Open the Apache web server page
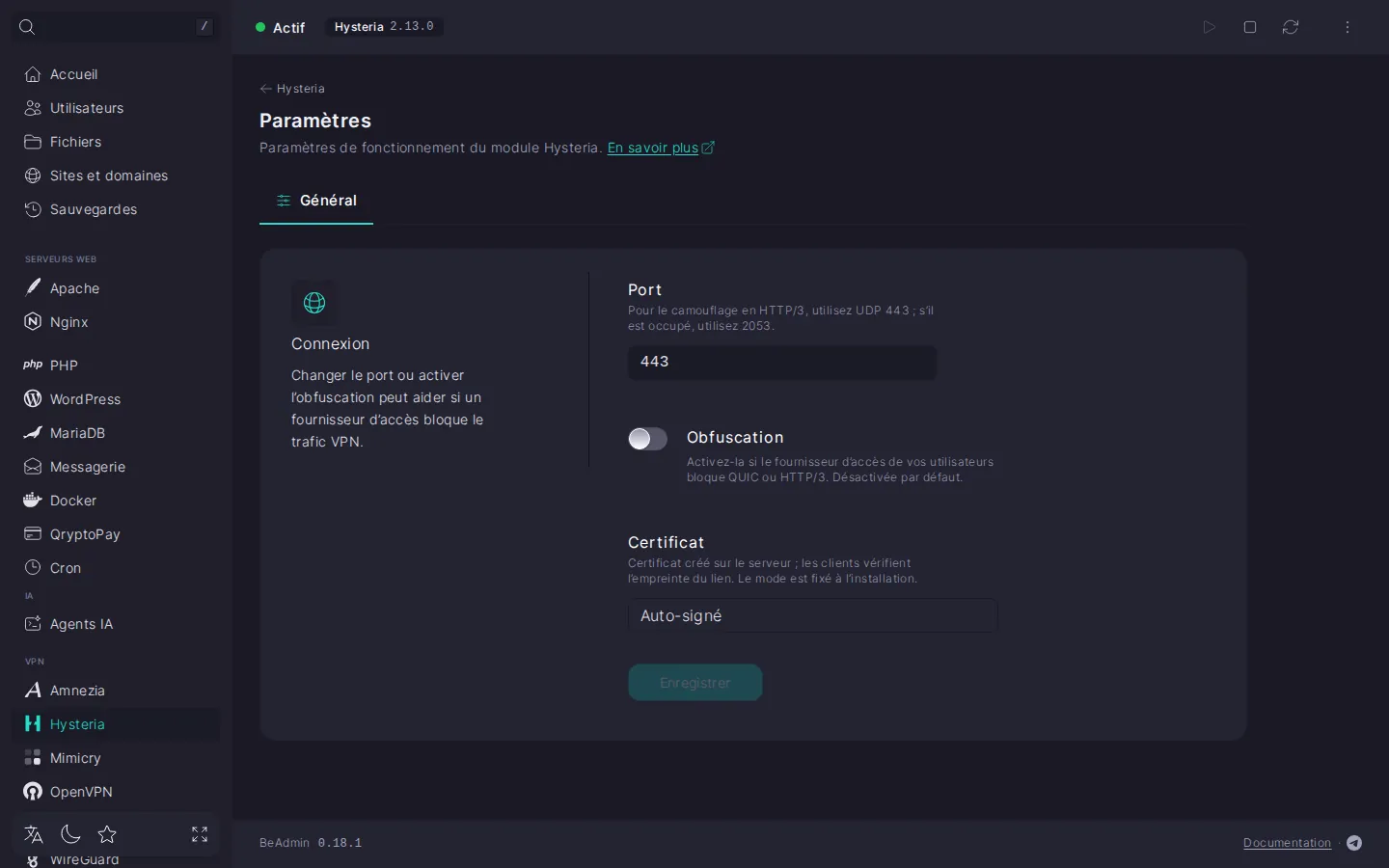Viewport: 1389px width, 868px height. tap(116, 288)
